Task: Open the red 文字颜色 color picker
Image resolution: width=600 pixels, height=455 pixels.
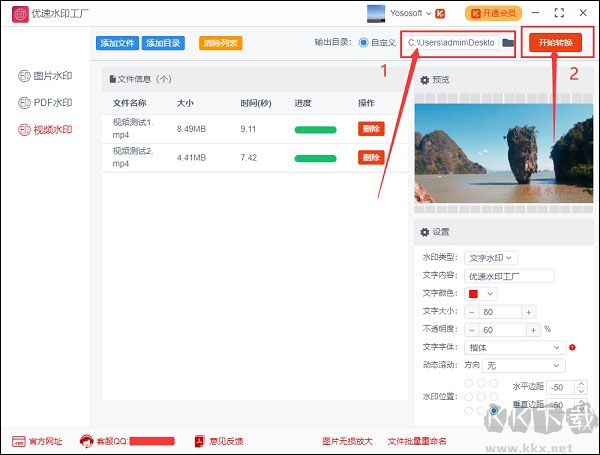Action: (481, 294)
